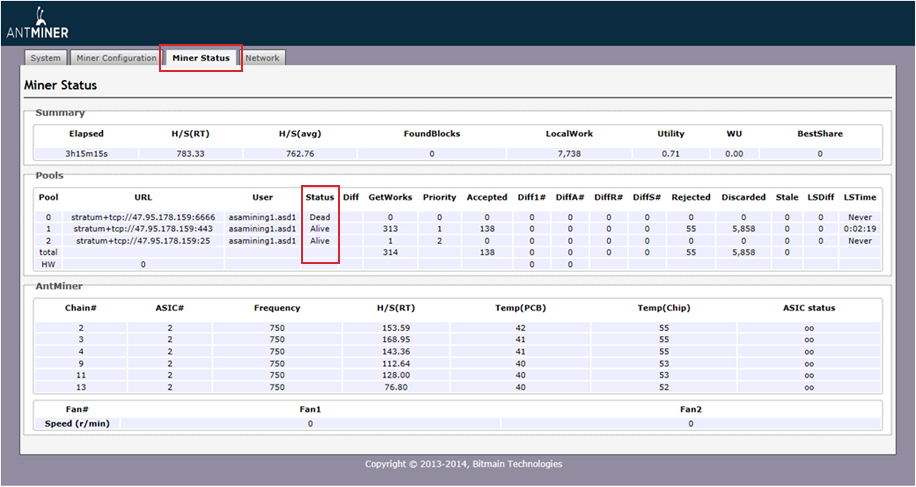
Task: Click chain H/S(RT) value 112.64
Action: point(396,363)
